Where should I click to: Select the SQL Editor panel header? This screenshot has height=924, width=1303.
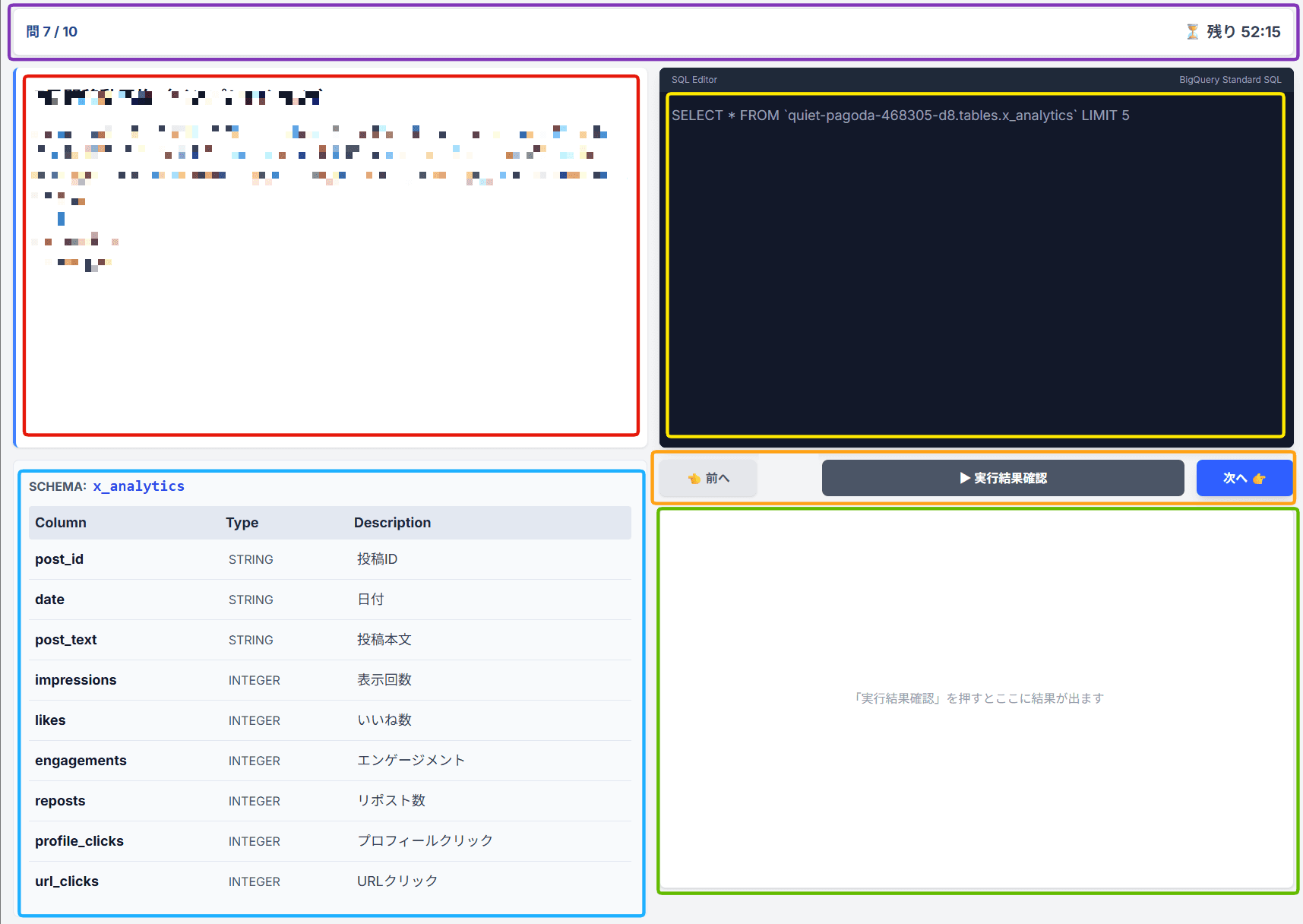[693, 79]
